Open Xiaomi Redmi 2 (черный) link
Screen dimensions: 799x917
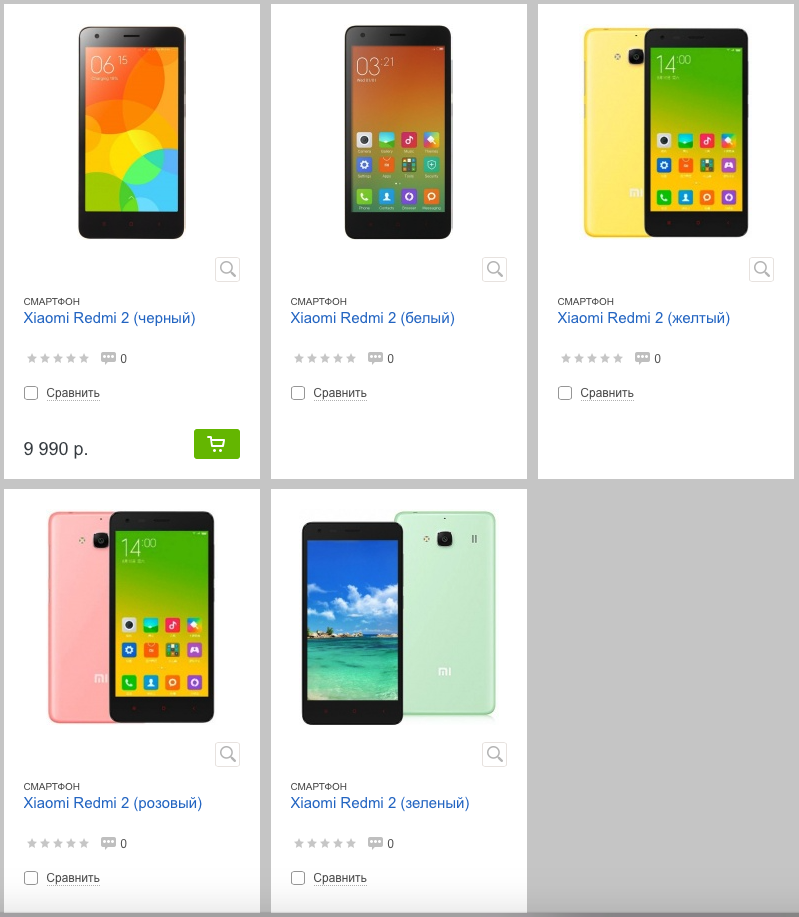[109, 318]
